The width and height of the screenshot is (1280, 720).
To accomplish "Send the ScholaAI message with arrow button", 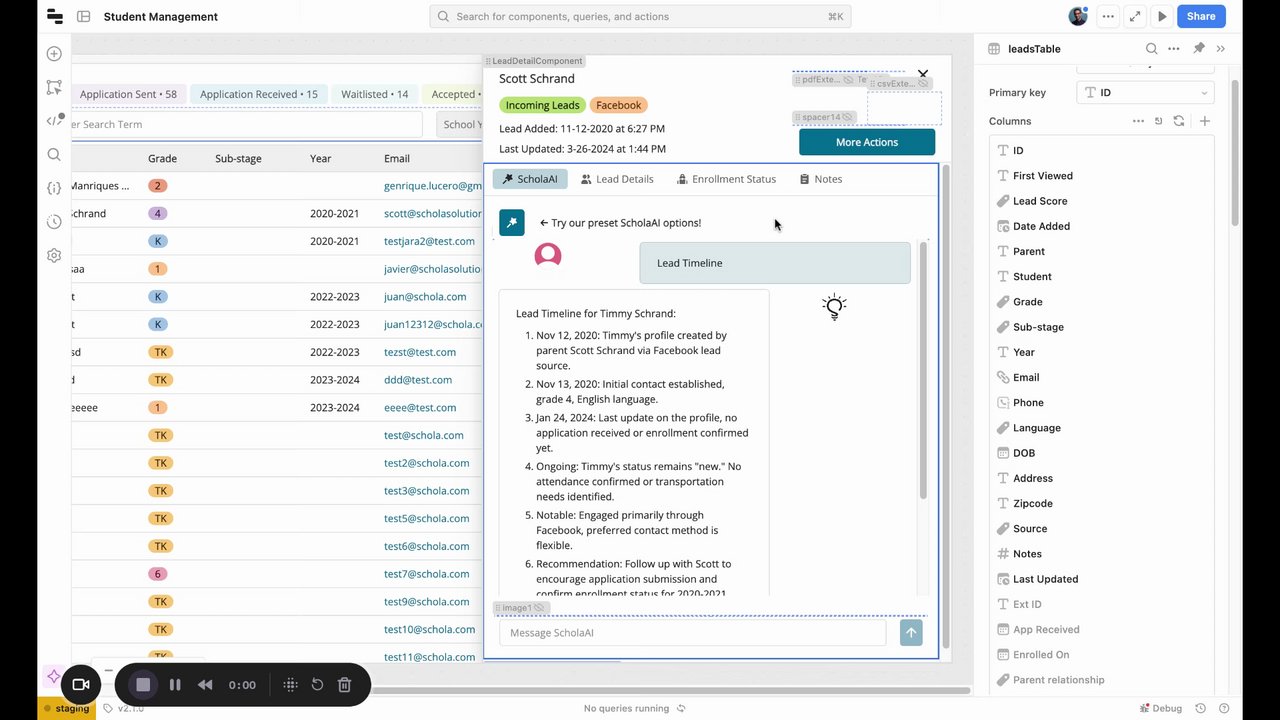I will tap(911, 633).
